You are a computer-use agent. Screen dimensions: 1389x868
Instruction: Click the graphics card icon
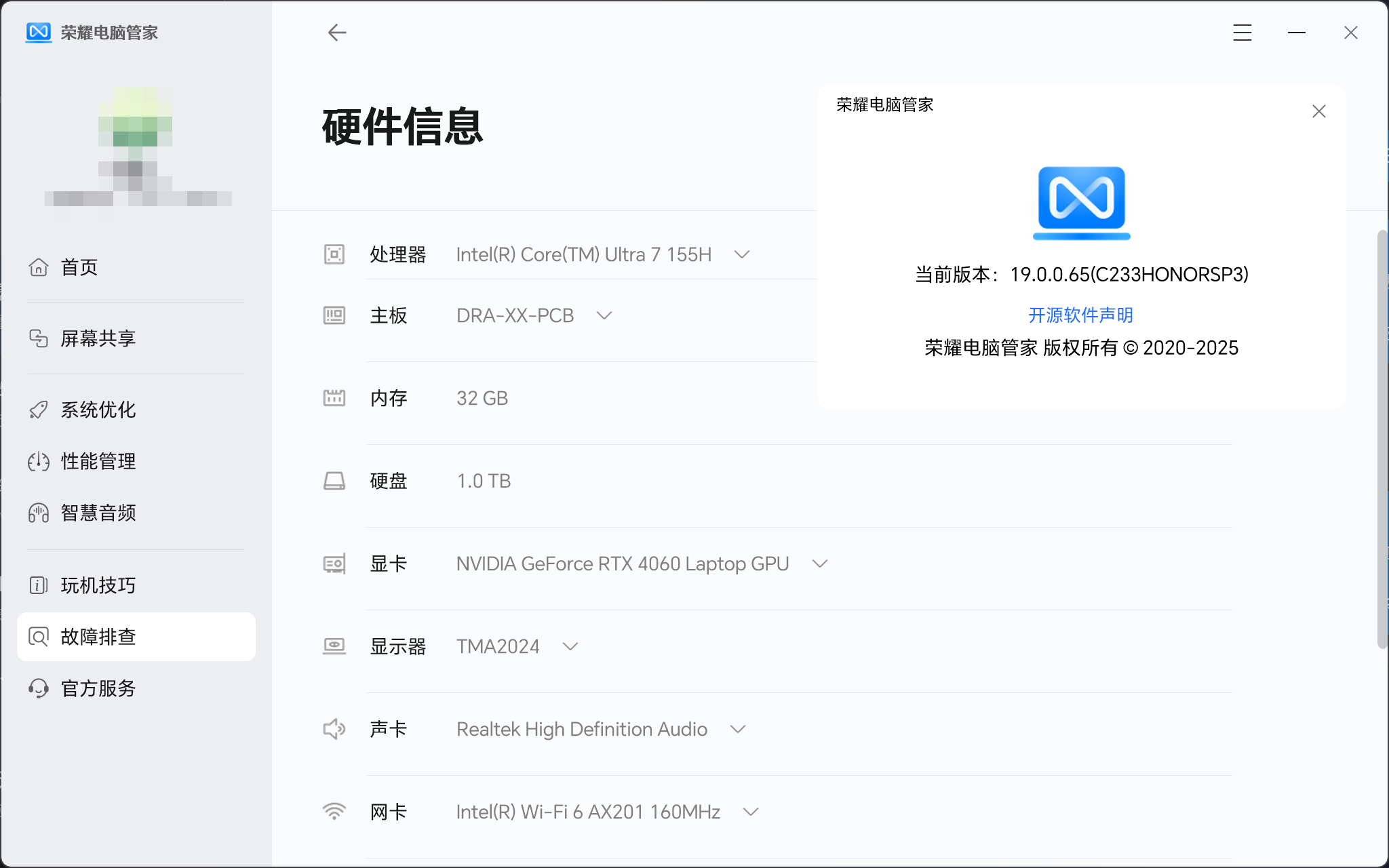[334, 564]
